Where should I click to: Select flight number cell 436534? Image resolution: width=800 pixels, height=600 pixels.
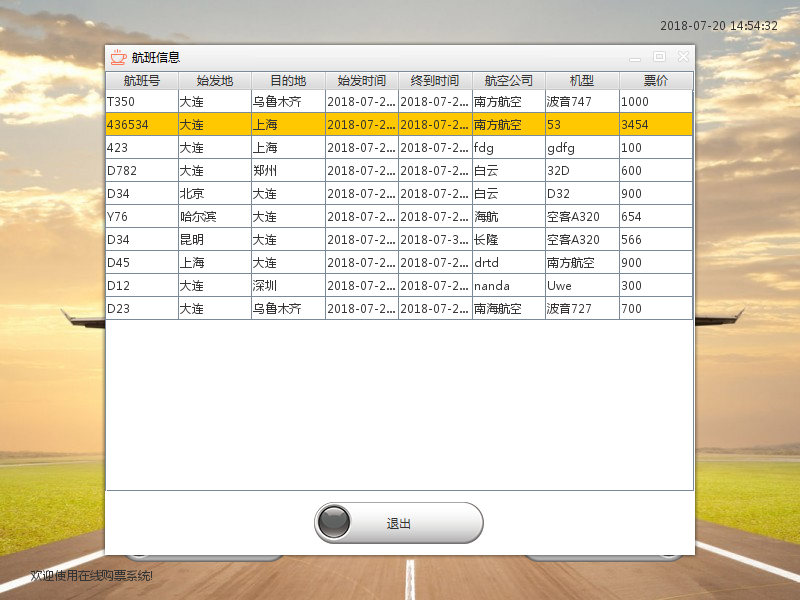point(142,124)
